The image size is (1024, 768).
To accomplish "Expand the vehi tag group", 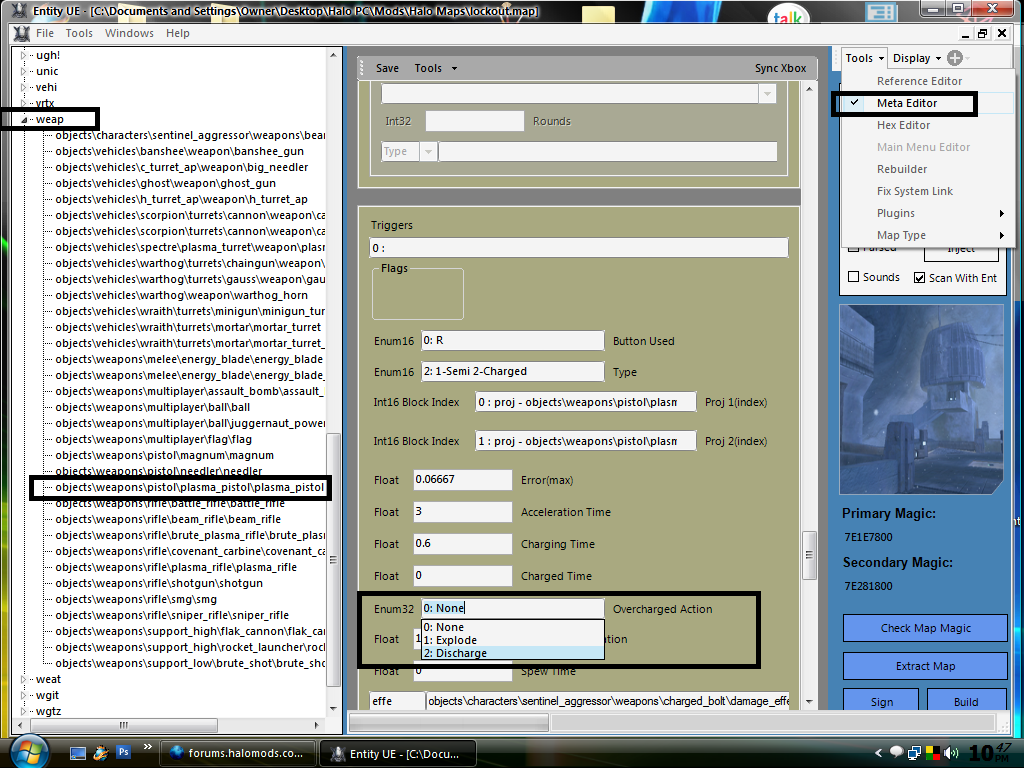I will (24, 88).
